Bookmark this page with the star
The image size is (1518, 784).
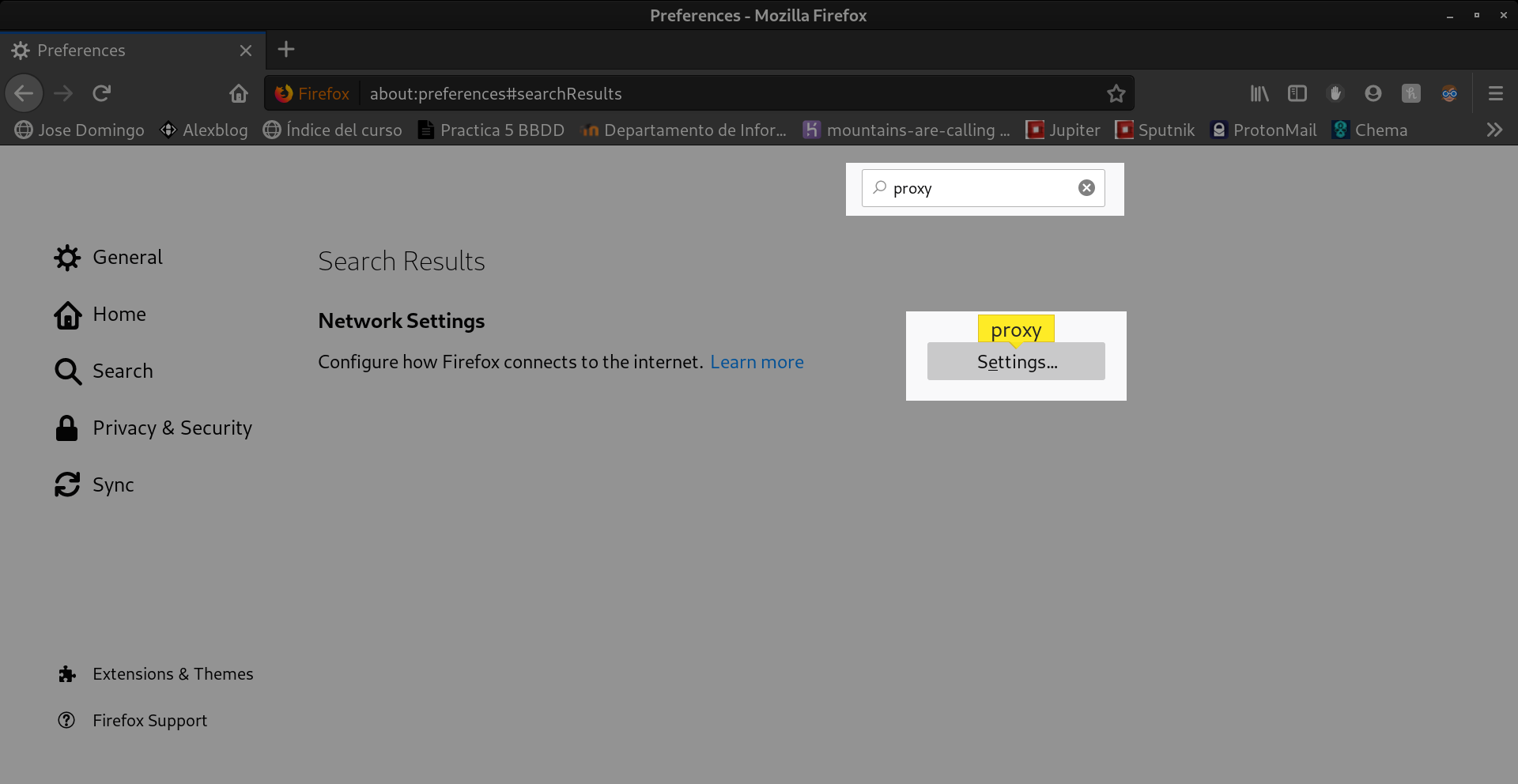pos(1116,94)
